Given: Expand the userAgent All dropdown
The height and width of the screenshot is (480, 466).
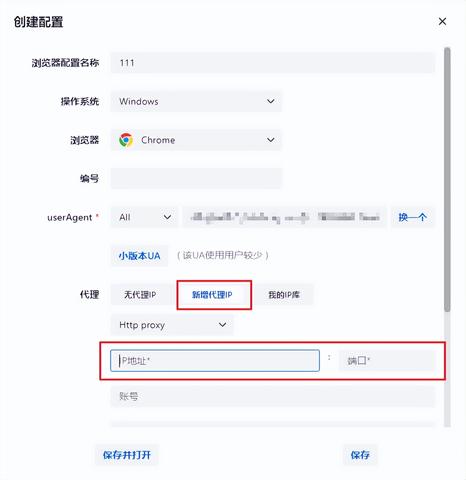Looking at the screenshot, I should 144,217.
